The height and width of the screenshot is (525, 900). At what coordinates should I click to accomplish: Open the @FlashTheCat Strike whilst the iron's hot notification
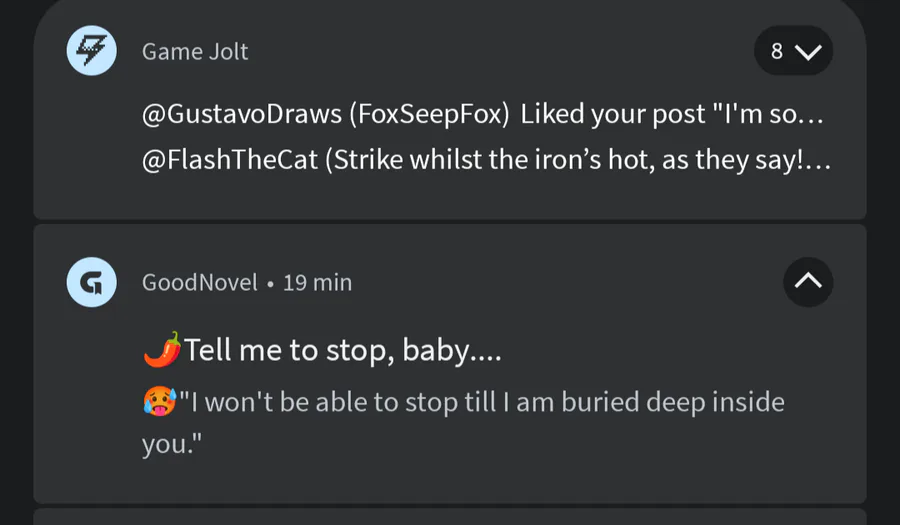(486, 159)
